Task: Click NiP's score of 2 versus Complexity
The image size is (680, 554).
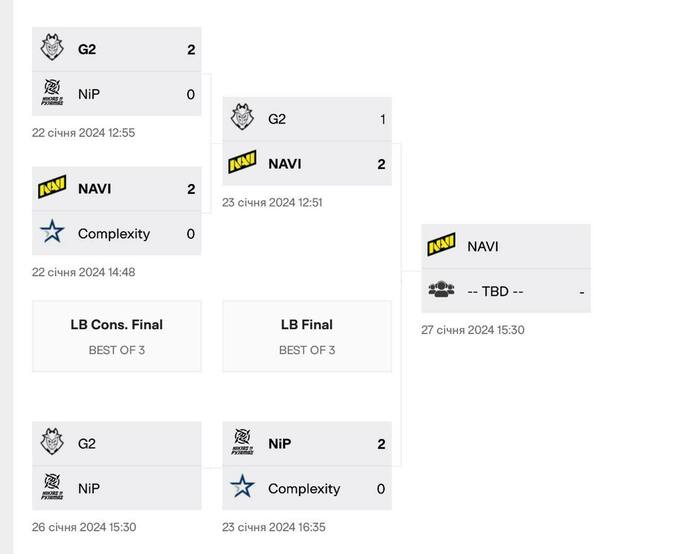Action: point(381,443)
